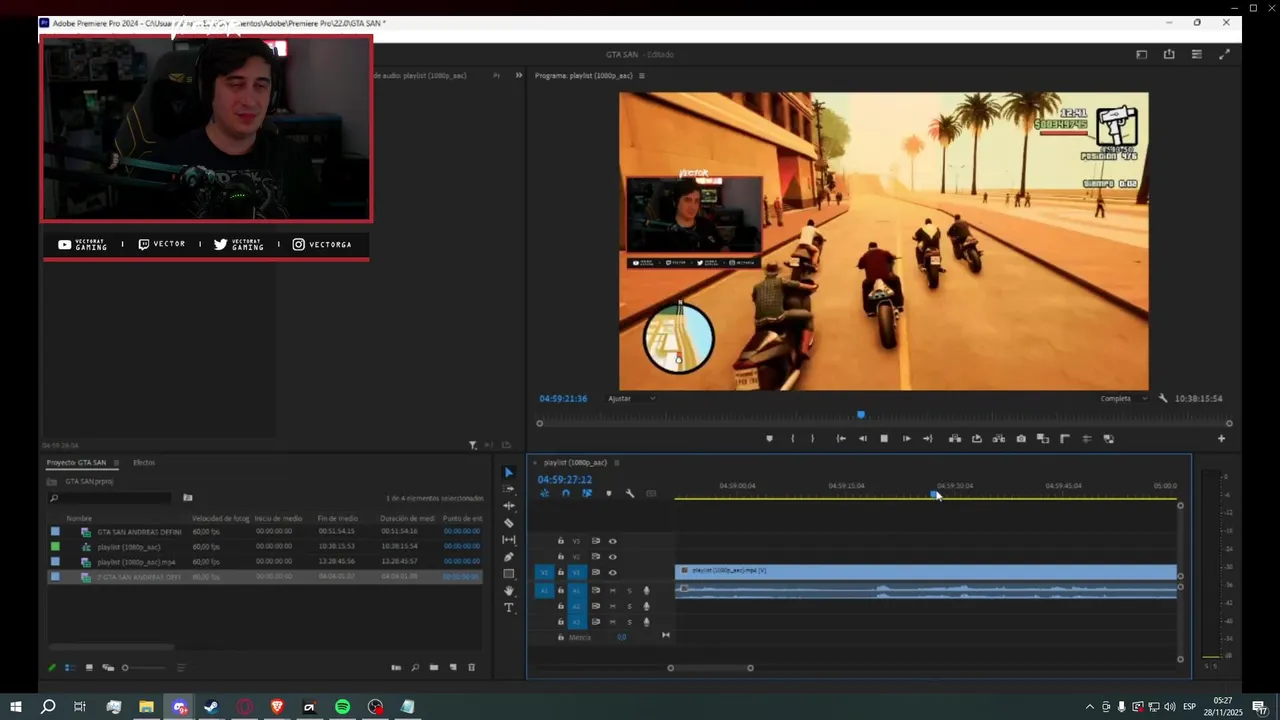Open Program monitor button editor plus
The image size is (1280, 720).
point(1221,439)
